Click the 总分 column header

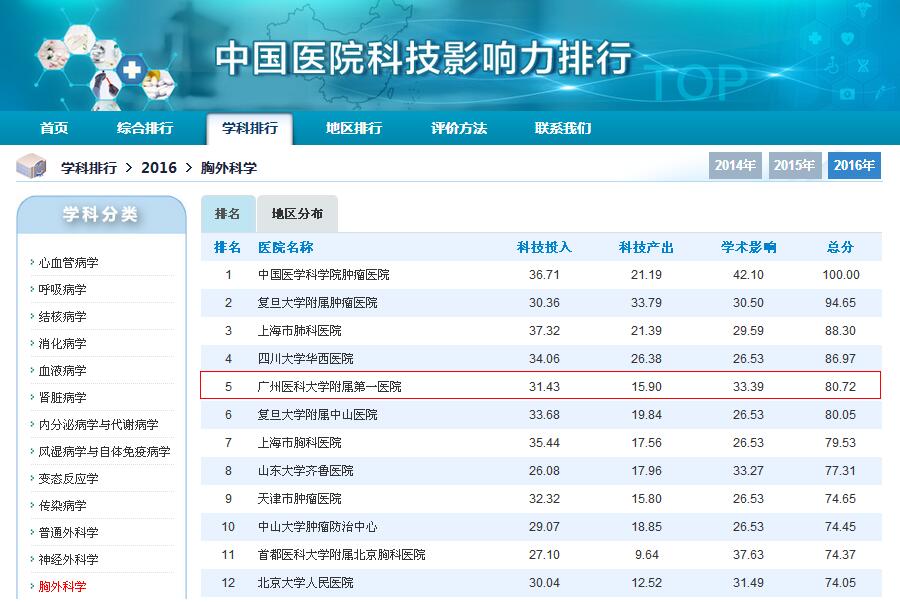click(840, 247)
